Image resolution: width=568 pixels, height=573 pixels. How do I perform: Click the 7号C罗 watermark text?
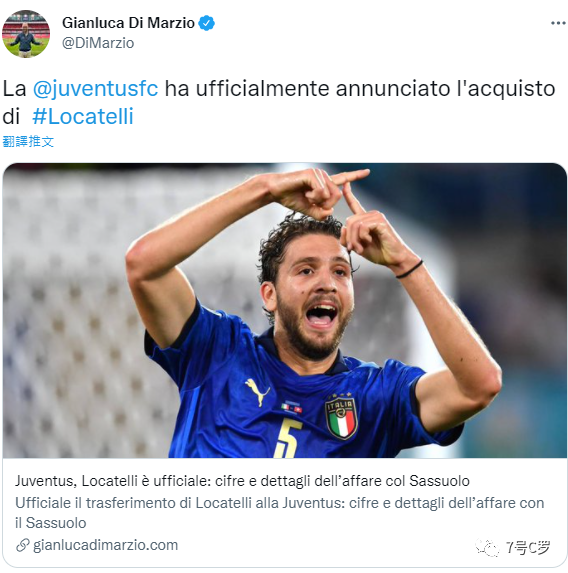pyautogui.click(x=528, y=547)
